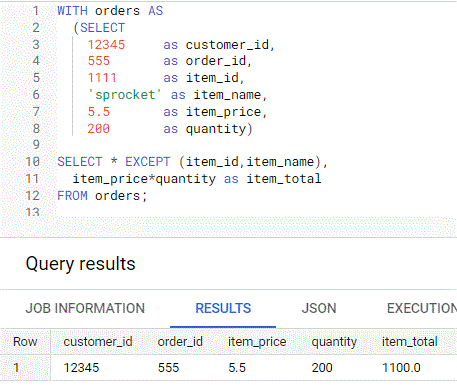Click value 5.5 in editor line 7
This screenshot has height=390, width=457.
tap(99, 112)
